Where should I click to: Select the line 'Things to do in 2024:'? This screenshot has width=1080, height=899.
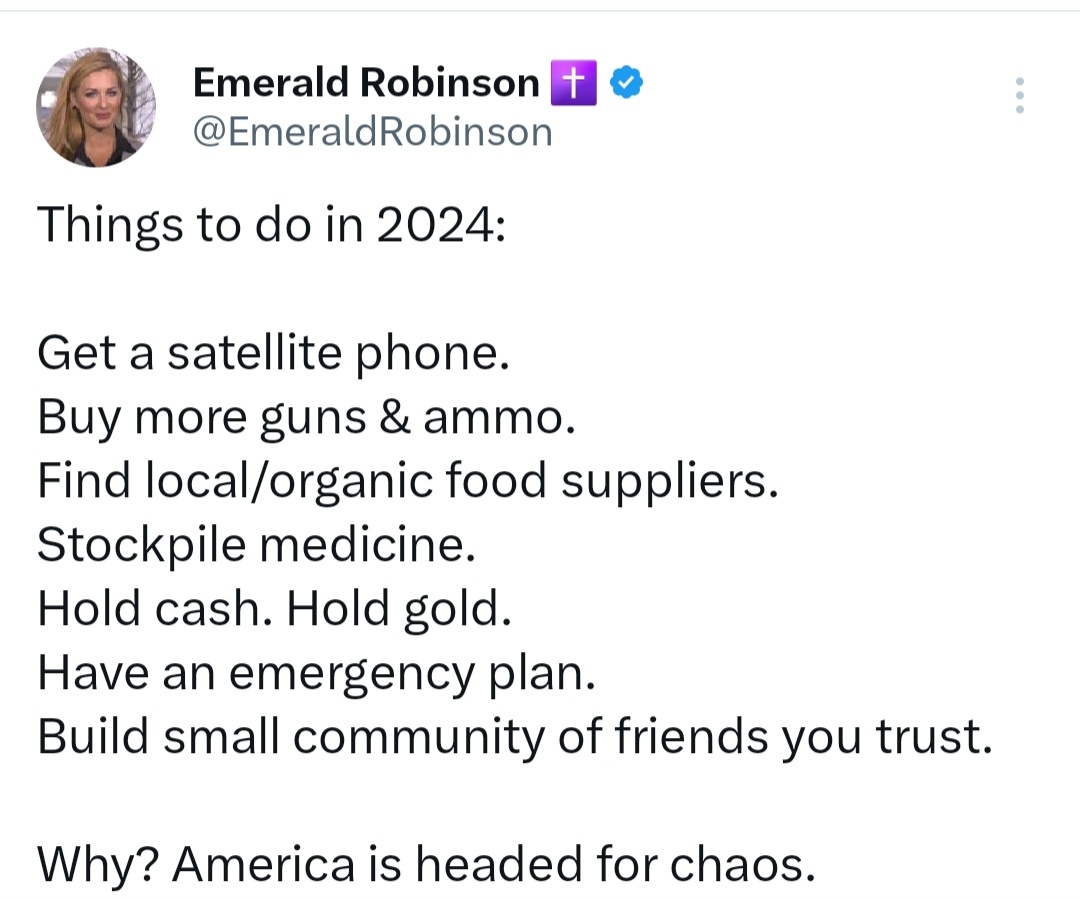pos(272,224)
